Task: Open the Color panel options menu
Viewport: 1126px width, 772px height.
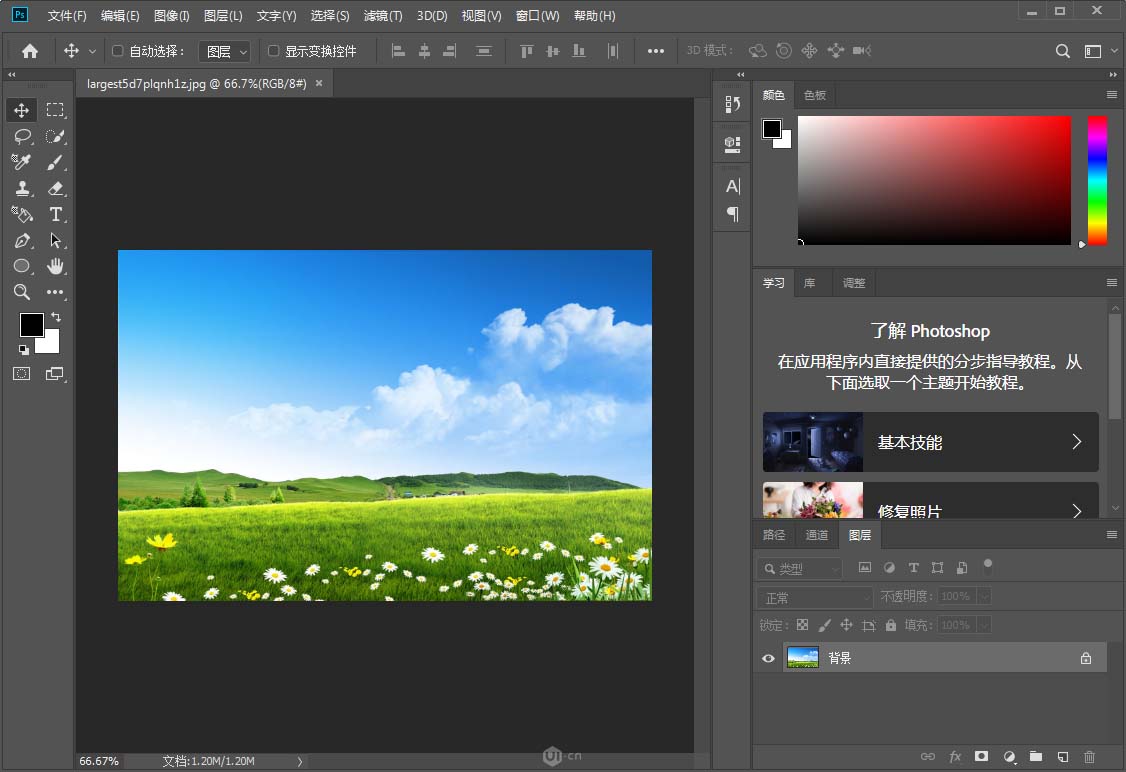Action: [x=1112, y=95]
